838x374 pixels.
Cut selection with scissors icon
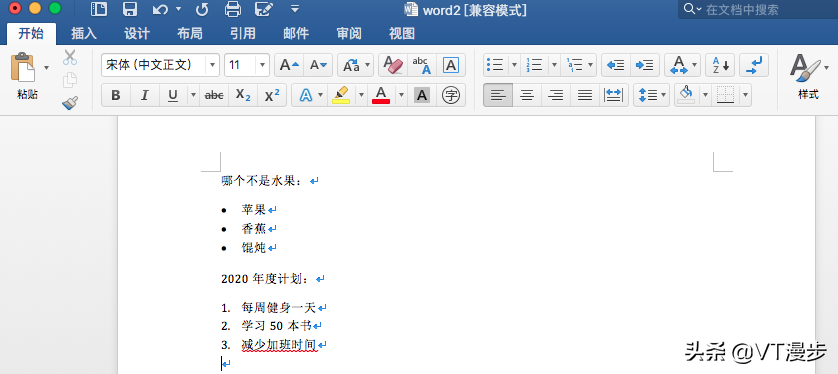pyautogui.click(x=70, y=57)
